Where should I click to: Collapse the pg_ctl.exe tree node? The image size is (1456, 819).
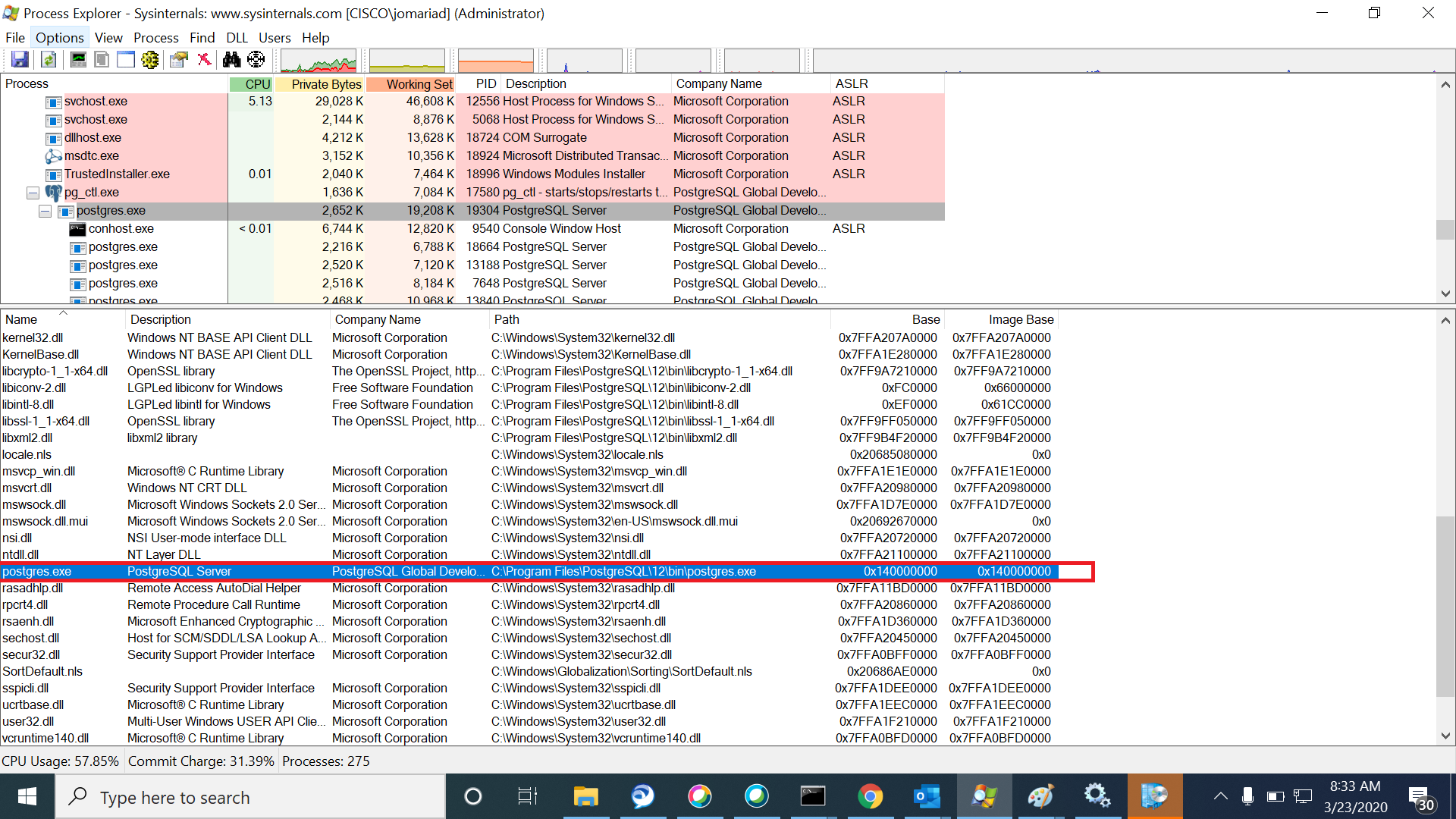[33, 193]
